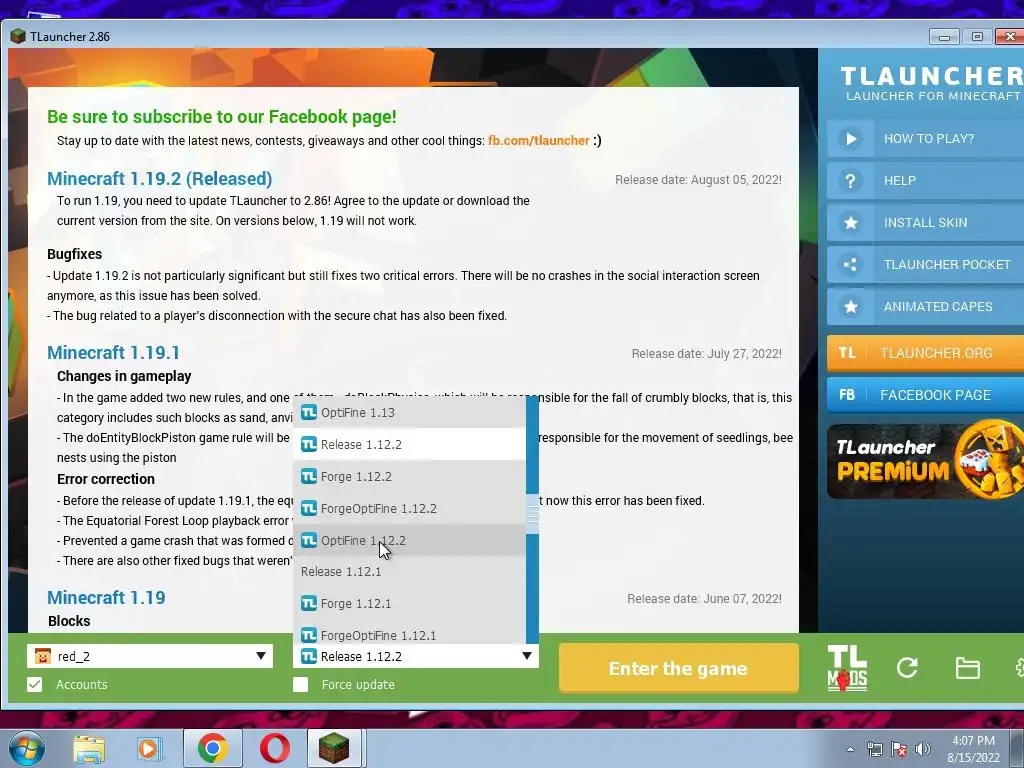Choose ForgeOptiFine 1.12.2 from the list
Screen dimensions: 1024x768
(x=409, y=508)
